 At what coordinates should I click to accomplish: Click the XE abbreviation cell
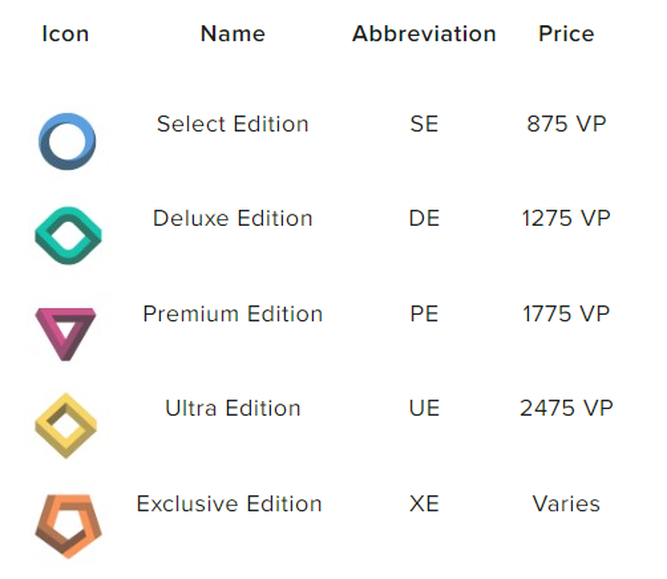(x=424, y=504)
